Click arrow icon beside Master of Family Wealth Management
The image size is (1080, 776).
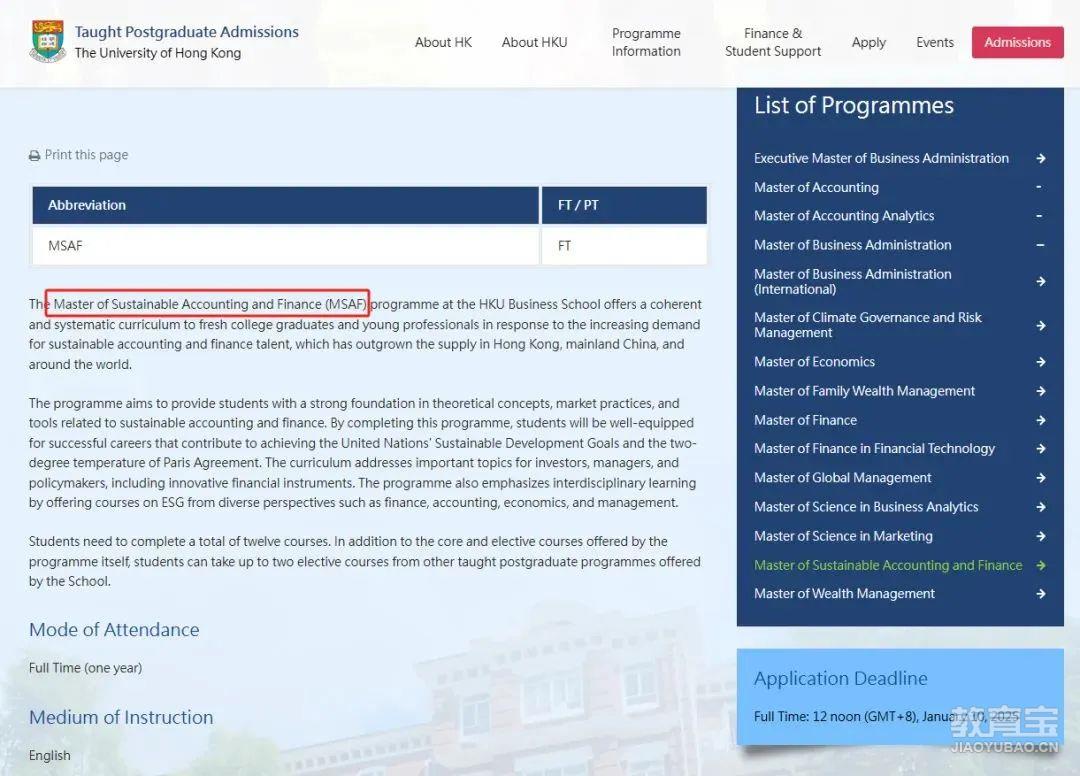coord(1041,391)
